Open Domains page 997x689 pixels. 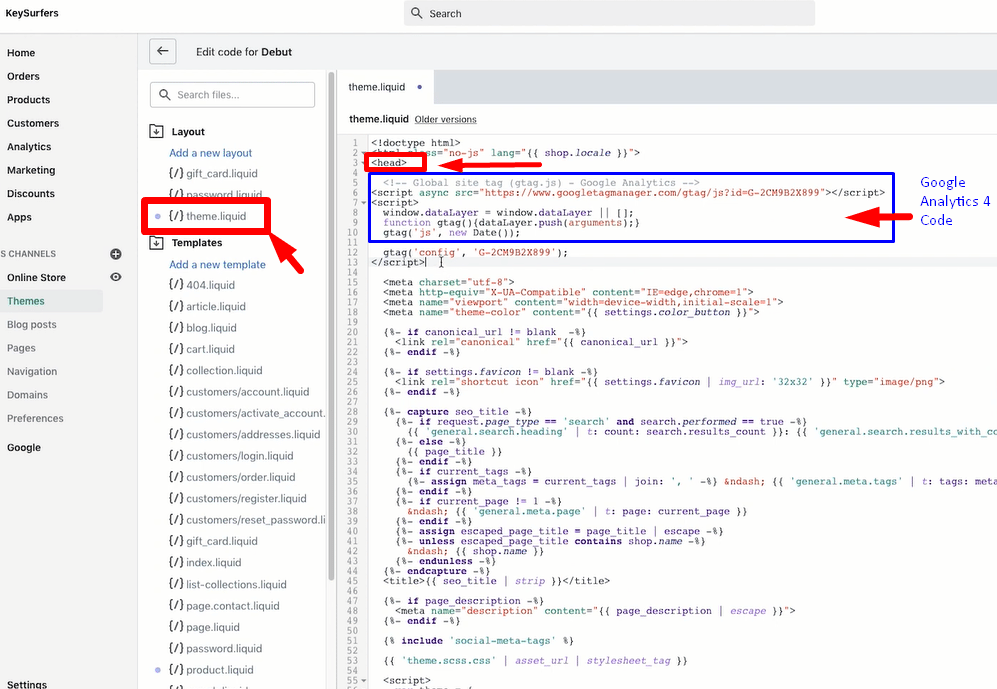[27, 395]
